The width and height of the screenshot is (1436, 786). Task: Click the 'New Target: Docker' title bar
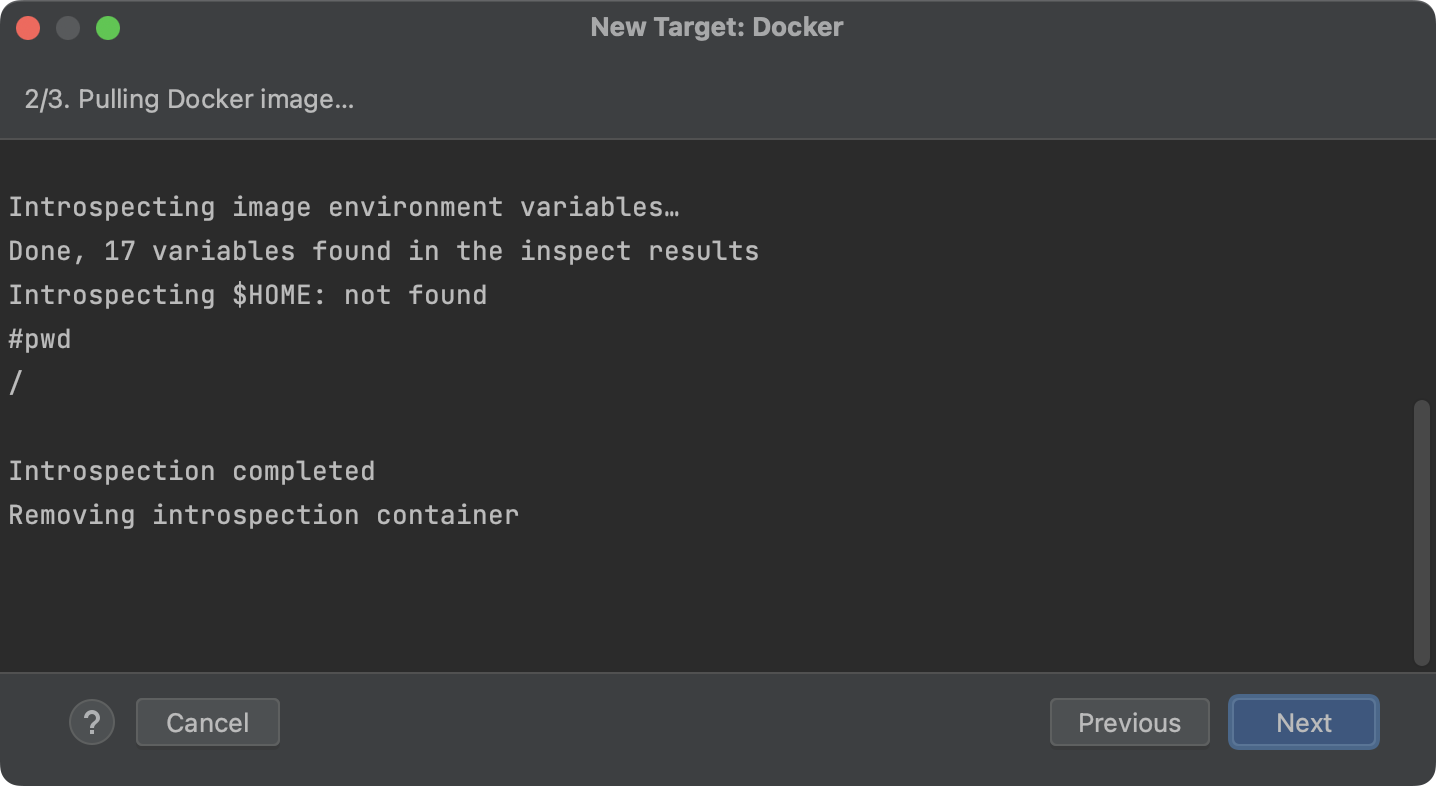click(716, 27)
